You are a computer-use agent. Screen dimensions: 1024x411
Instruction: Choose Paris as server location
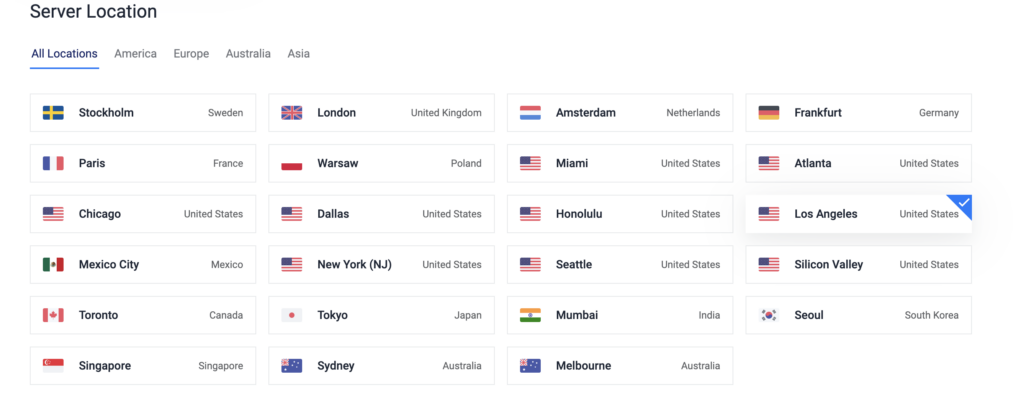point(143,163)
